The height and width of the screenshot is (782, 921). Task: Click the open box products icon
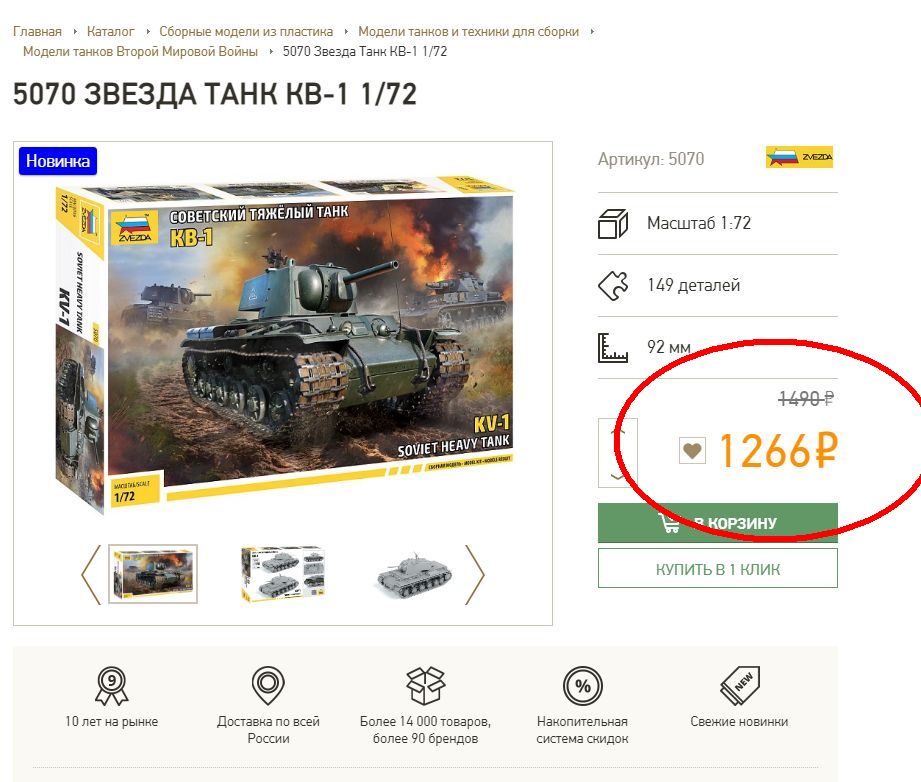click(x=425, y=686)
